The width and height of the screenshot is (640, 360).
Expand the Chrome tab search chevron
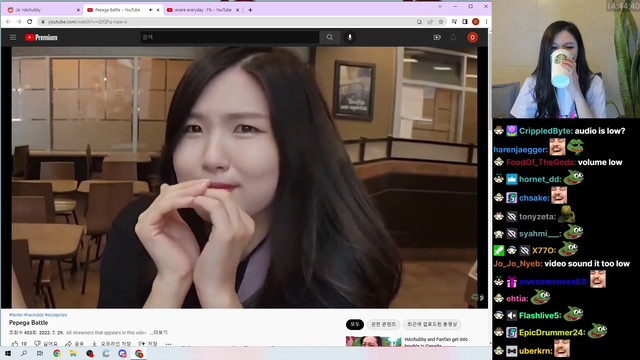[x=440, y=7]
